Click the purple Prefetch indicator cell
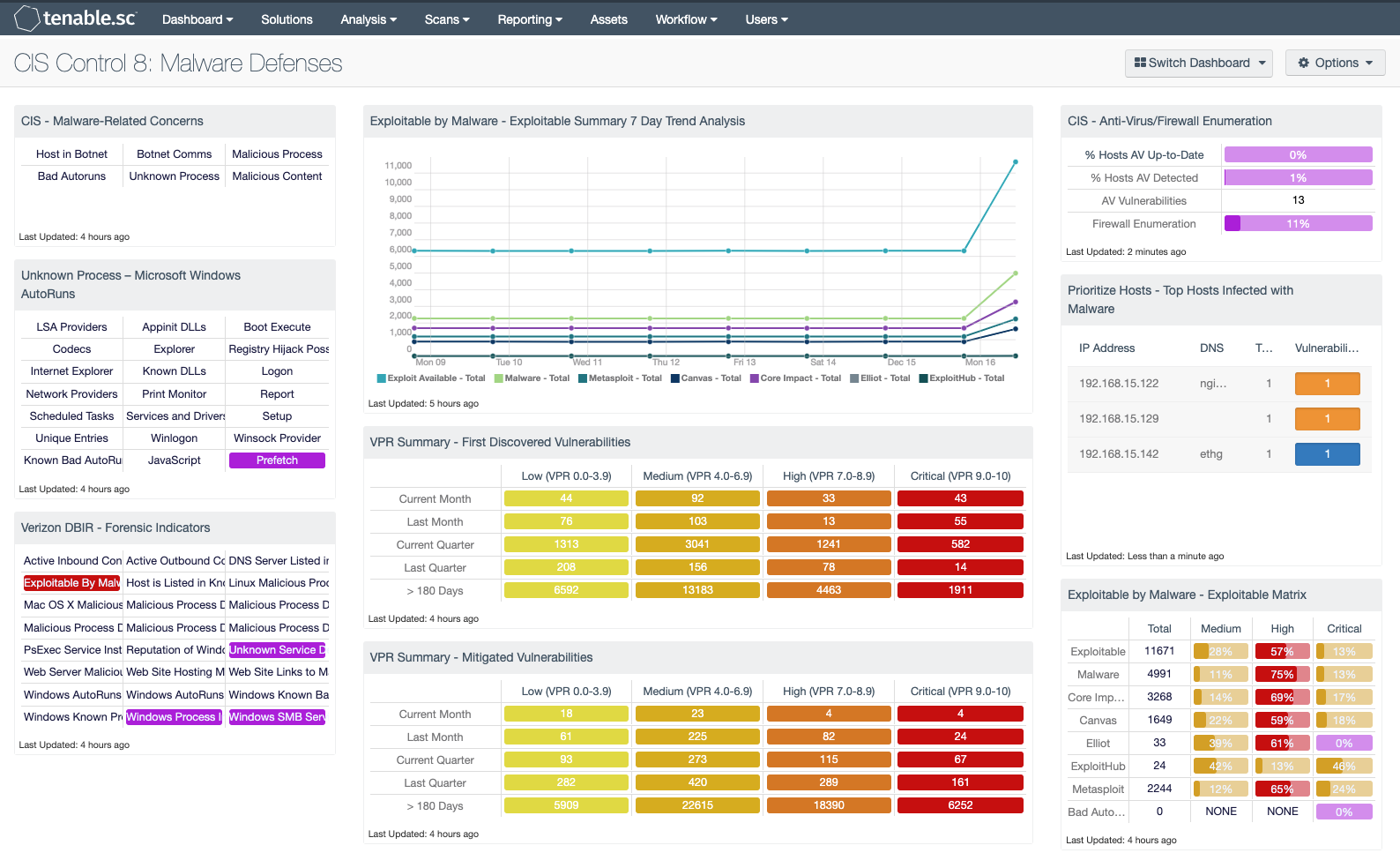Image resolution: width=1400 pixels, height=868 pixels. click(x=277, y=460)
